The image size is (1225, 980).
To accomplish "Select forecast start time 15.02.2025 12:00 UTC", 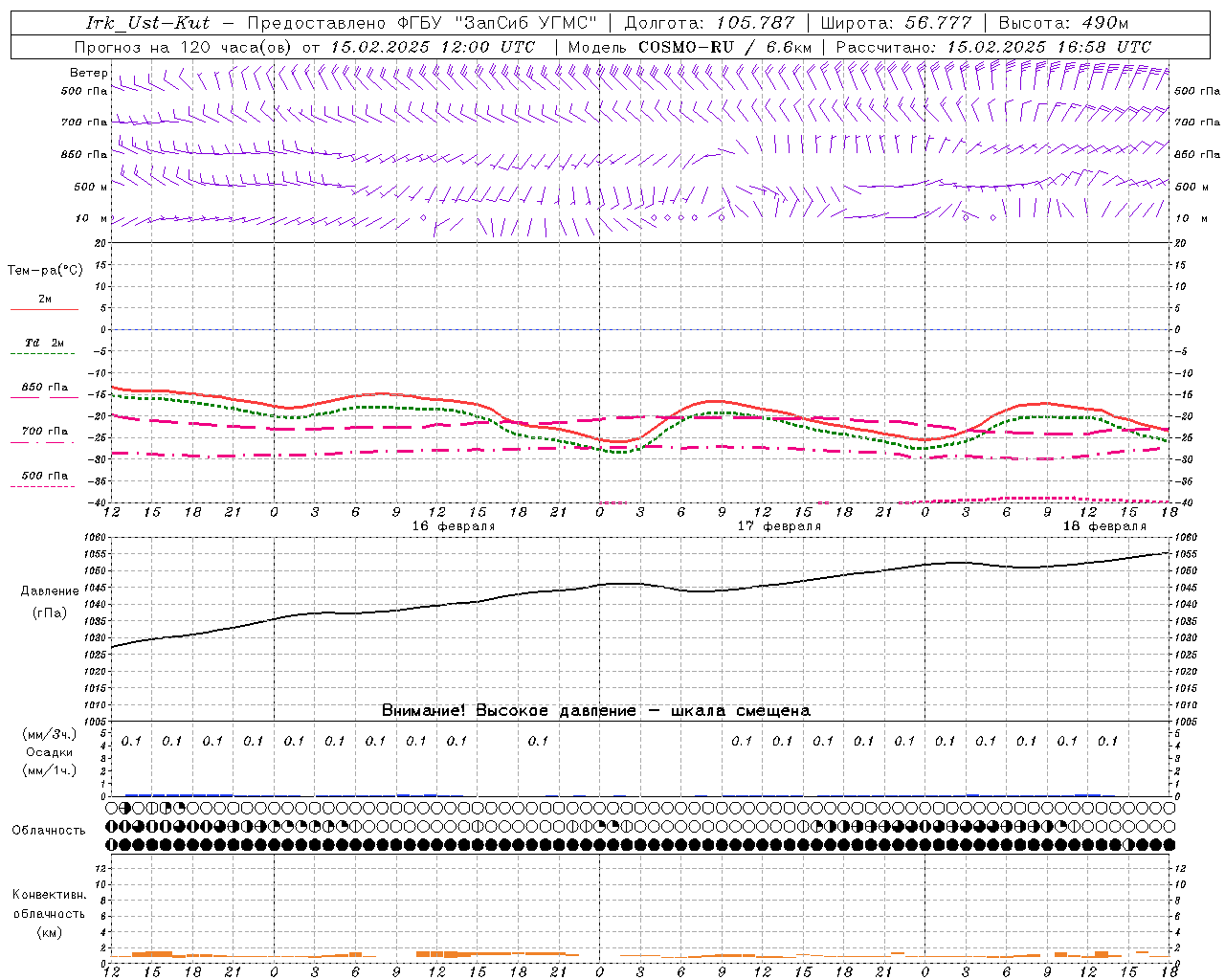I will (x=433, y=47).
